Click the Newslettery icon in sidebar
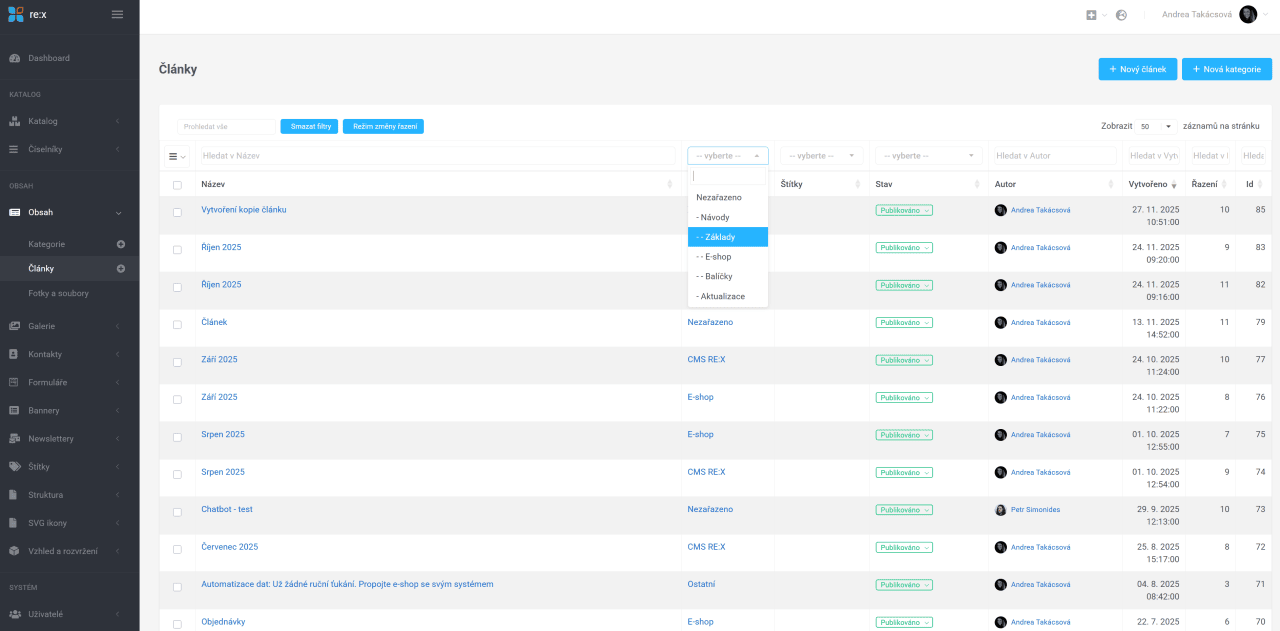 [14, 438]
